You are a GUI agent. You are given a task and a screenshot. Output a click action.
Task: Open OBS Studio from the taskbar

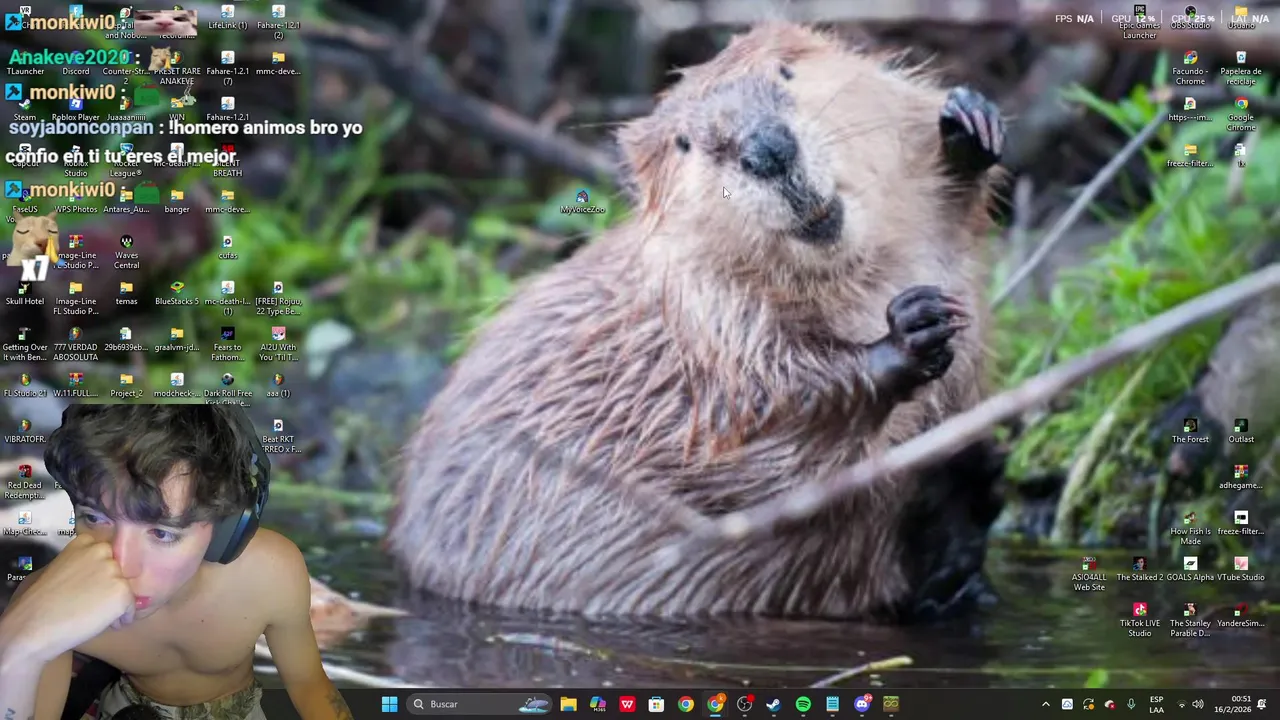coord(744,704)
